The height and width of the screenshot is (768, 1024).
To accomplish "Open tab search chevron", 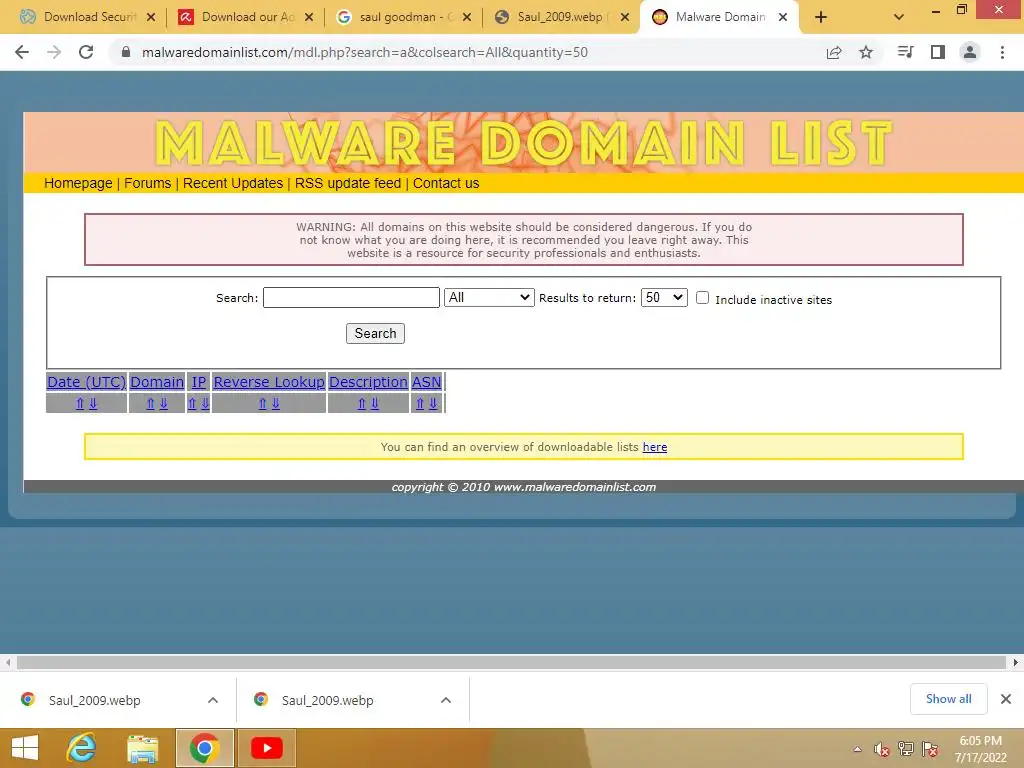I will pyautogui.click(x=899, y=18).
